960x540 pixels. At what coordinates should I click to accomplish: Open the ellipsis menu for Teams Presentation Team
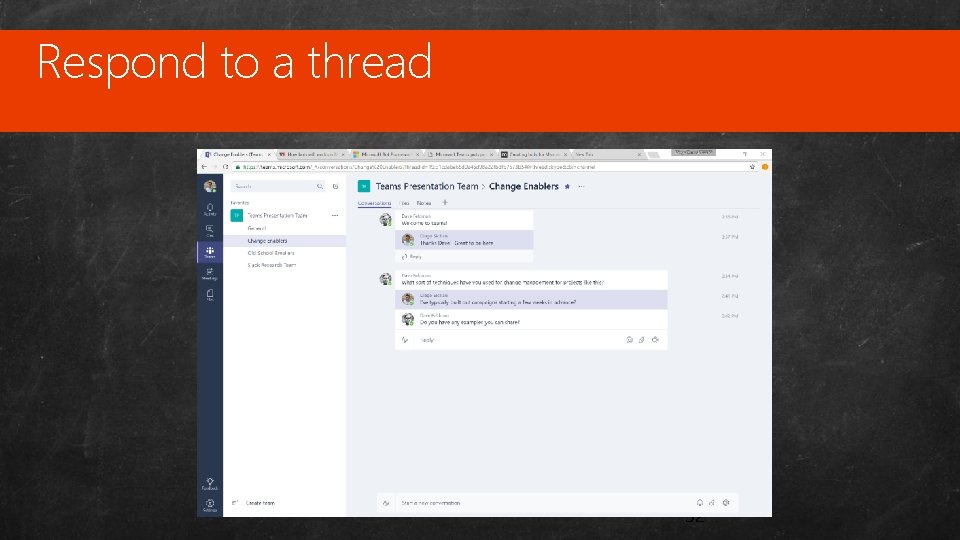point(335,216)
